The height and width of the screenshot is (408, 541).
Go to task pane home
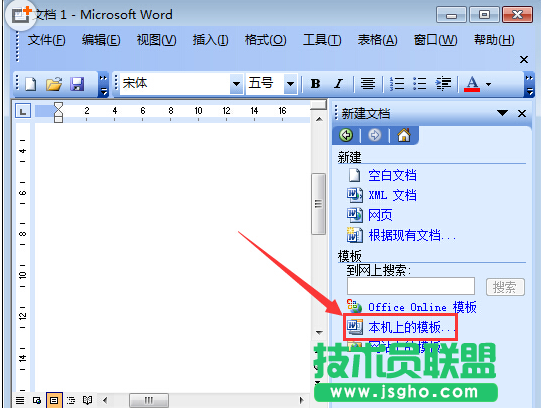[404, 135]
